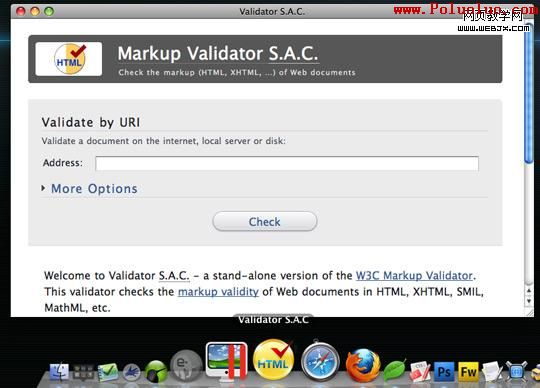Click the vertical scrollbar thumb
This screenshot has width=540, height=388.
click(528, 93)
